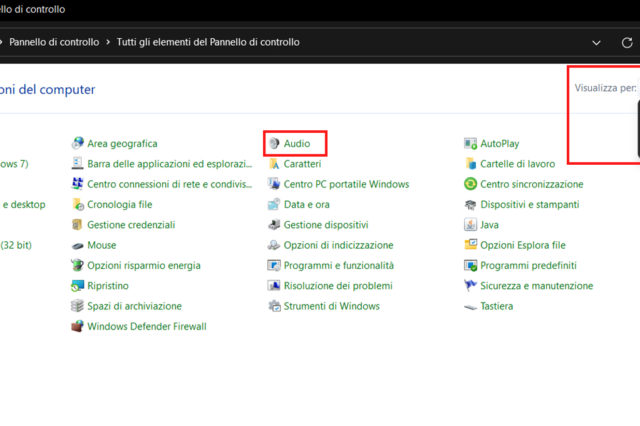Open the Data e ora icon
This screenshot has height=426, width=640.
274,204
